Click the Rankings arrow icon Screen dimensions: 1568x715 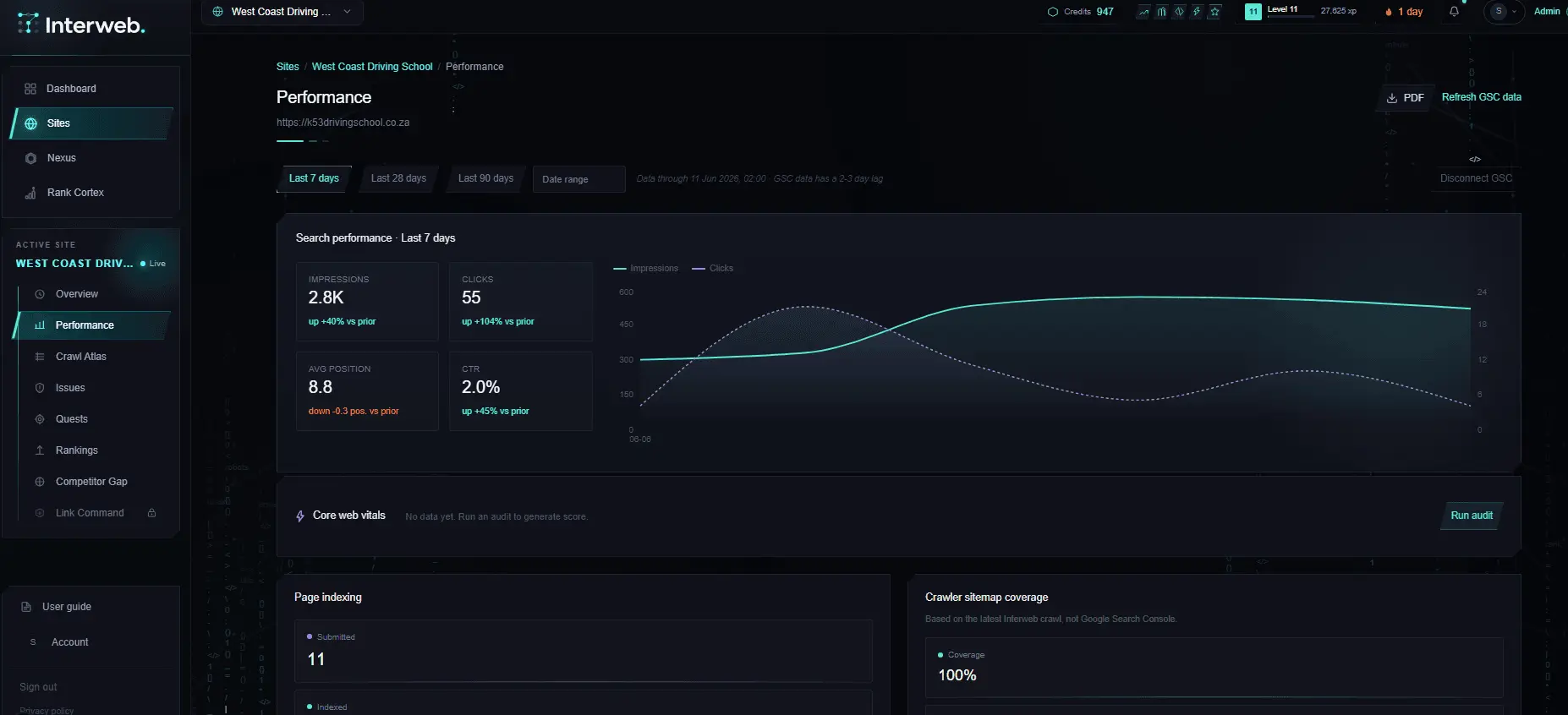point(40,450)
